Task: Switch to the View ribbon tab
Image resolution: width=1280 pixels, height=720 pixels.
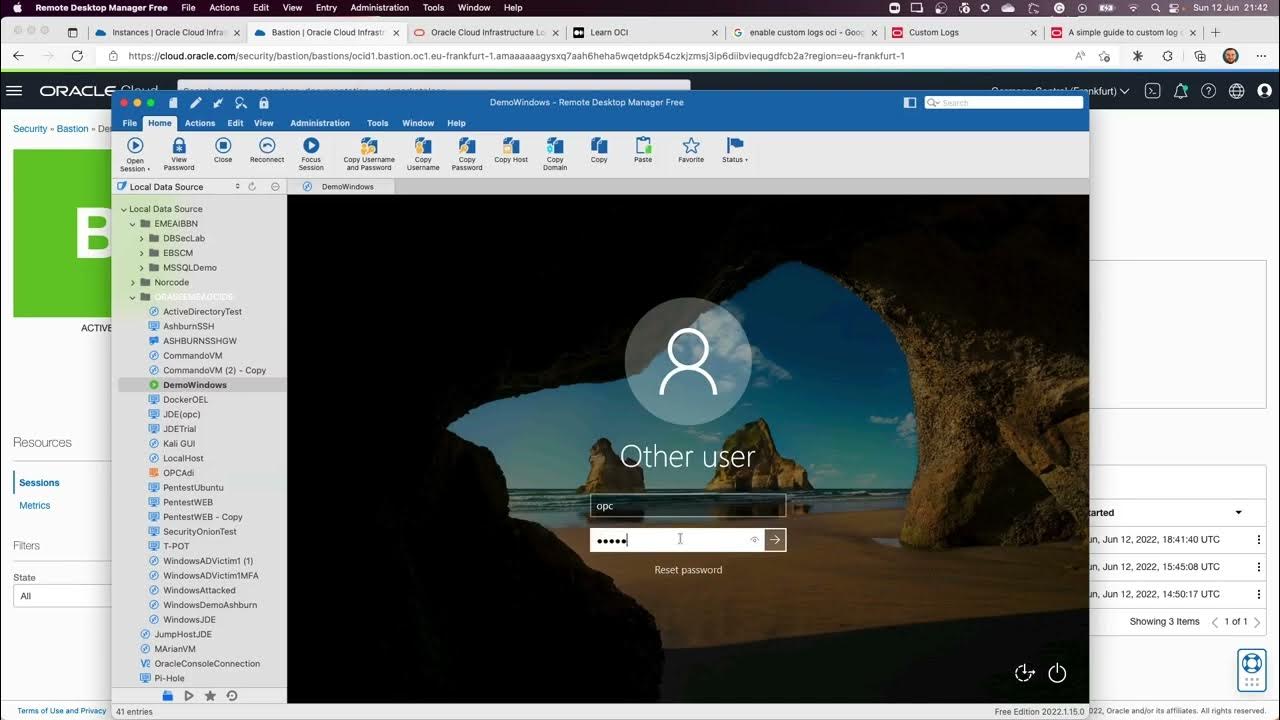Action: point(264,123)
